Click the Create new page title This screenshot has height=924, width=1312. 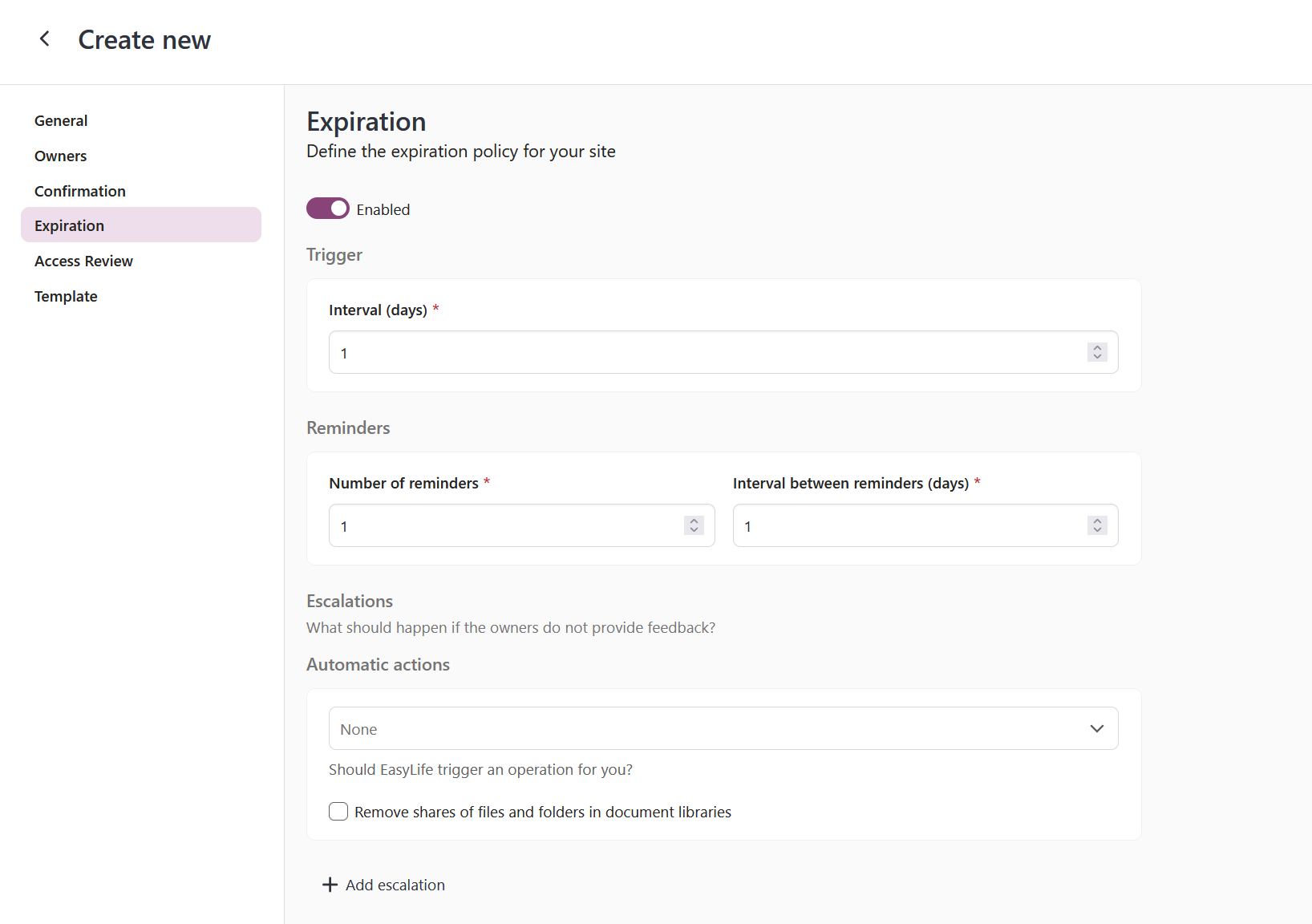[x=144, y=39]
